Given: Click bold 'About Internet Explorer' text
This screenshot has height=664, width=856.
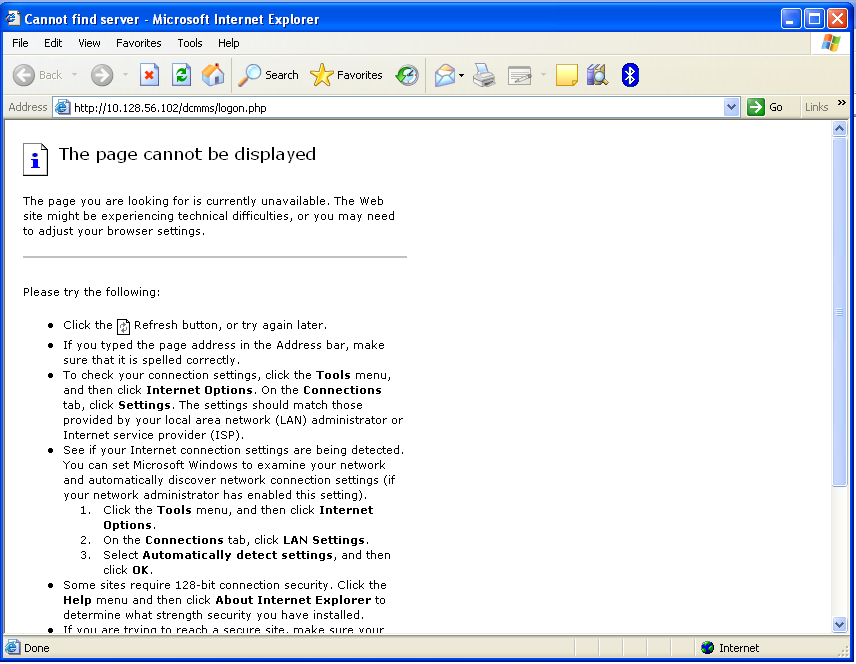Looking at the screenshot, I should click(x=293, y=600).
